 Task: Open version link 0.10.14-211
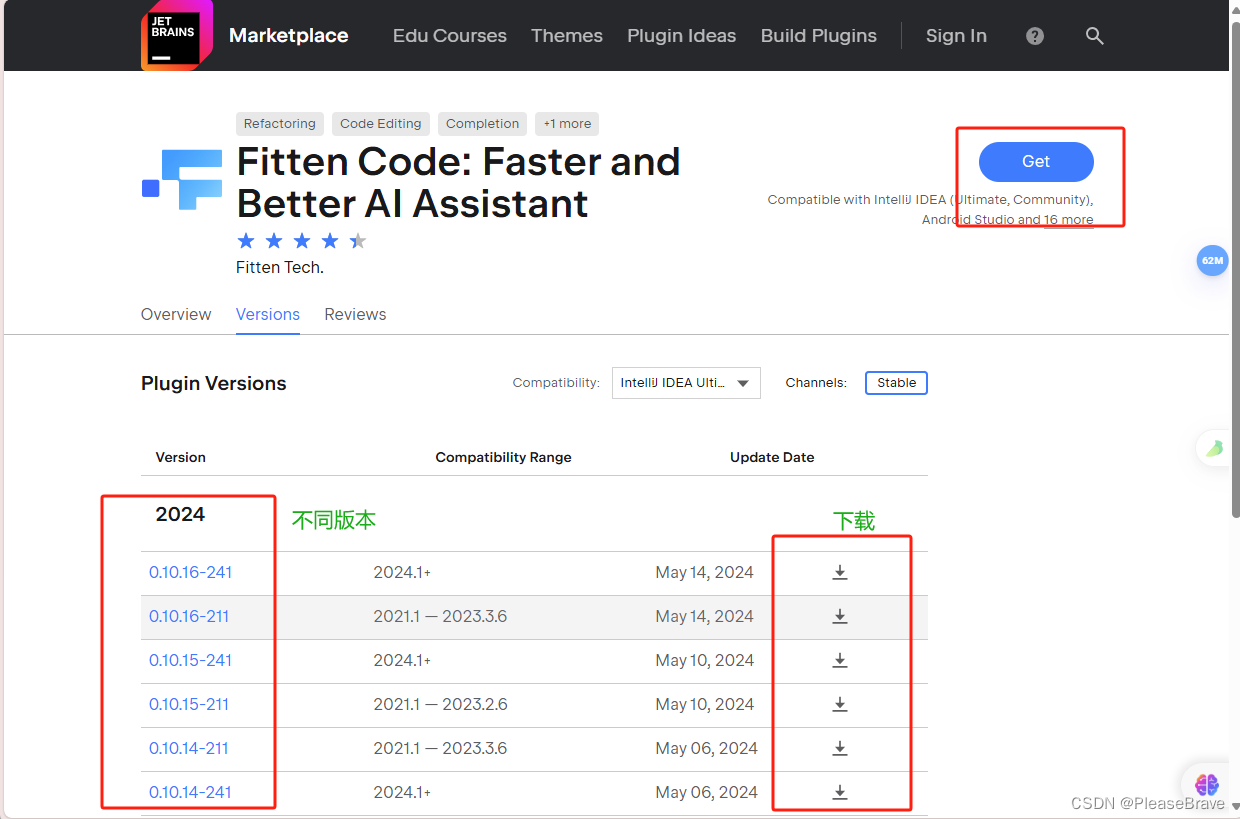tap(189, 748)
